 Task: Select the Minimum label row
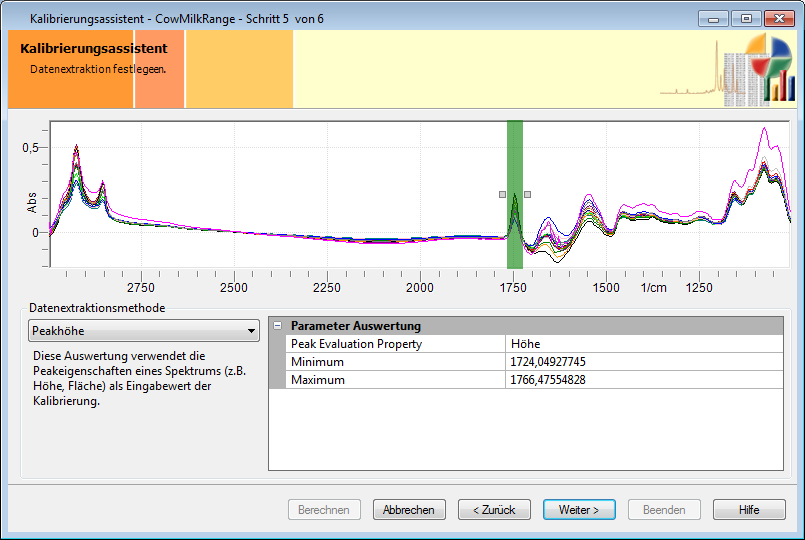point(397,362)
